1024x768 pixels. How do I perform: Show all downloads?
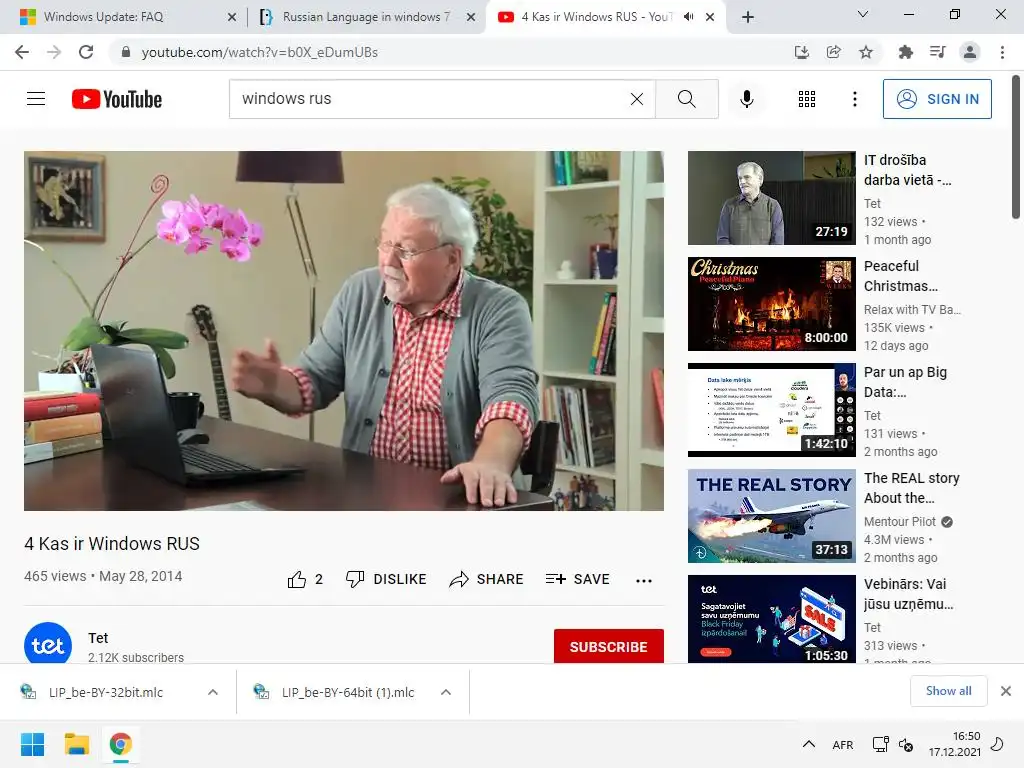point(948,691)
